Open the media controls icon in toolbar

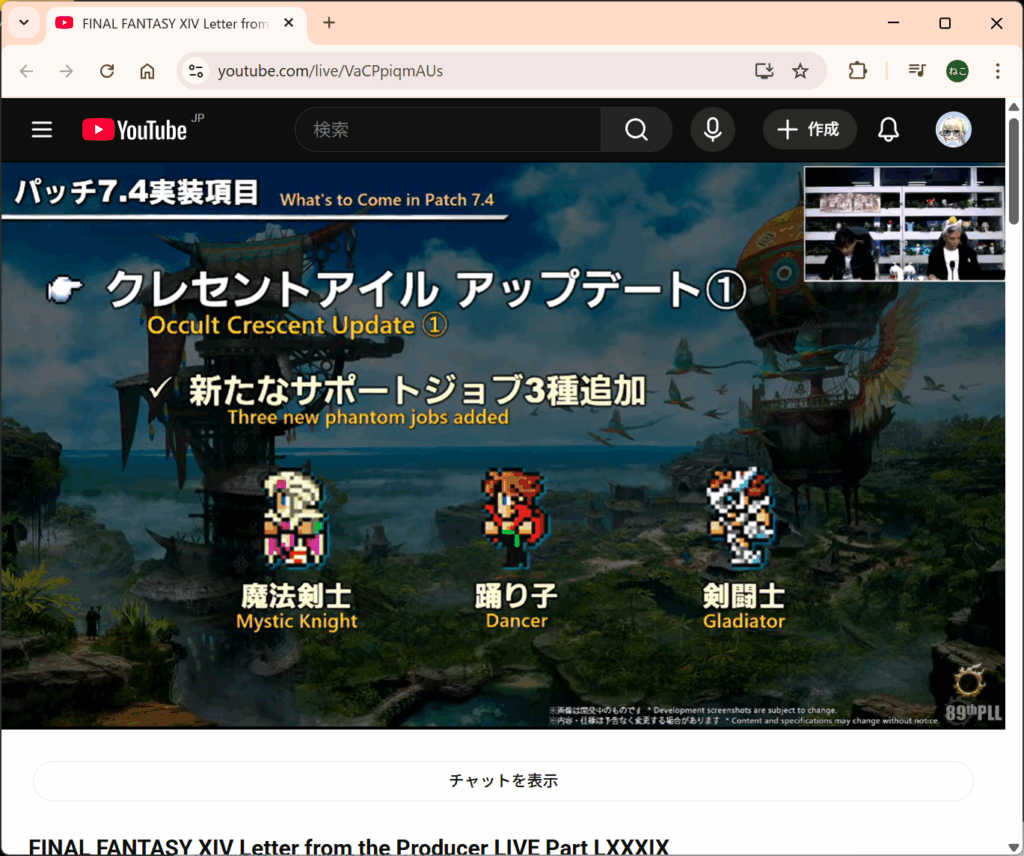pyautogui.click(x=916, y=71)
